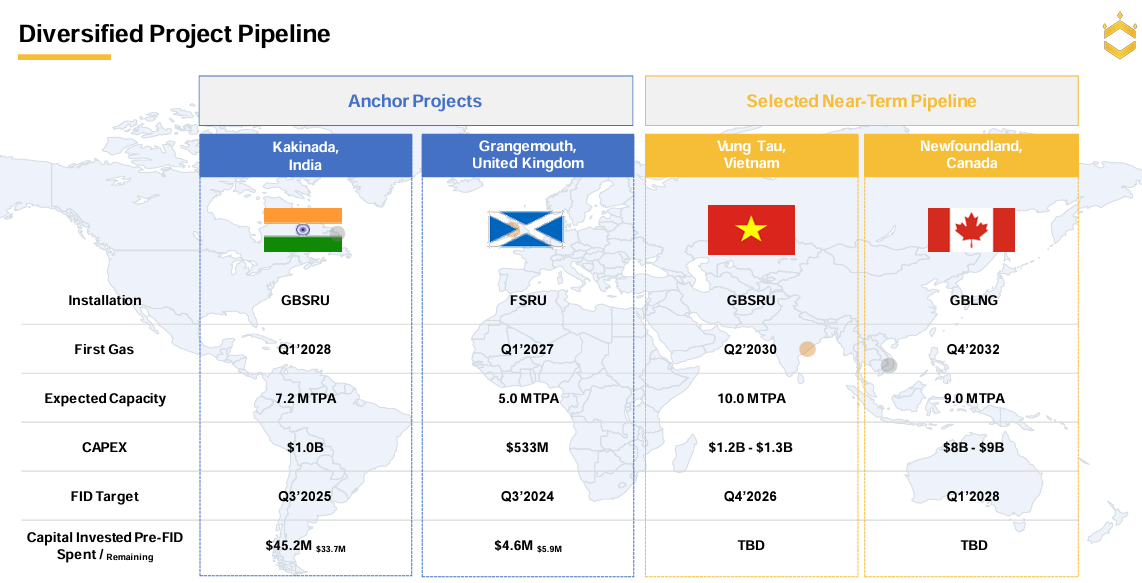Viewport: 1142px width, 583px height.
Task: Click the Scotland saltire flag icon
Action: (526, 230)
